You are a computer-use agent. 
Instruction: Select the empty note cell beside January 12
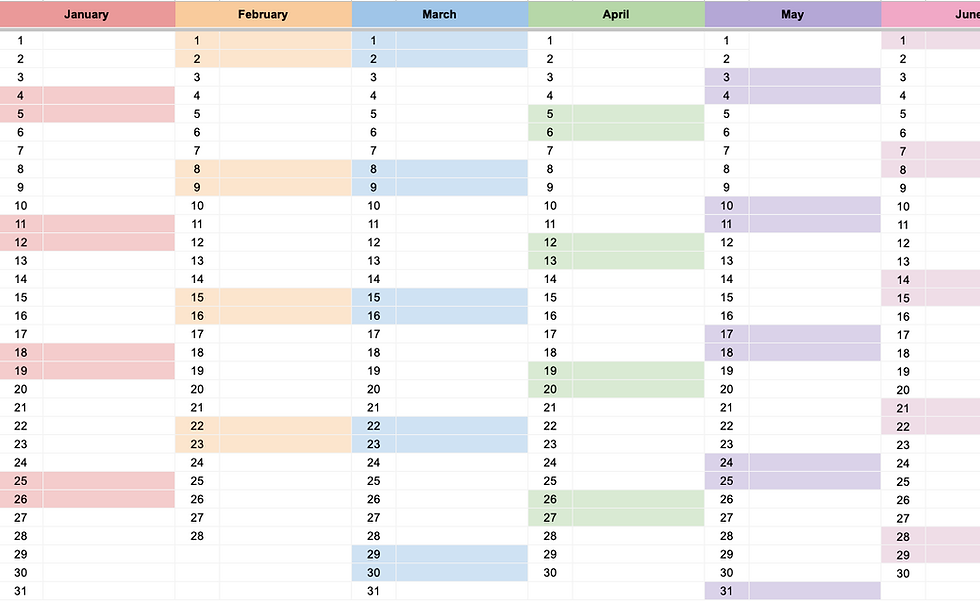109,243
